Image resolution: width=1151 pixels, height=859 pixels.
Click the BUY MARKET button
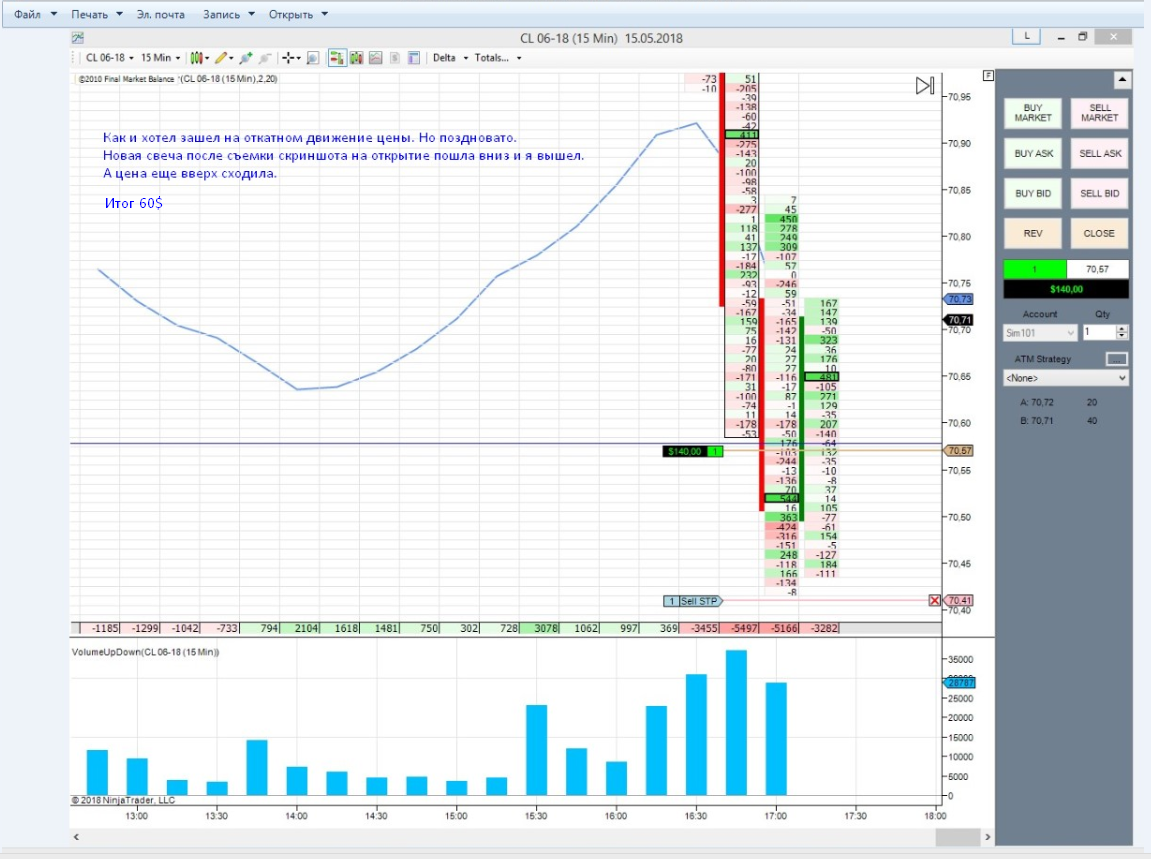1033,113
